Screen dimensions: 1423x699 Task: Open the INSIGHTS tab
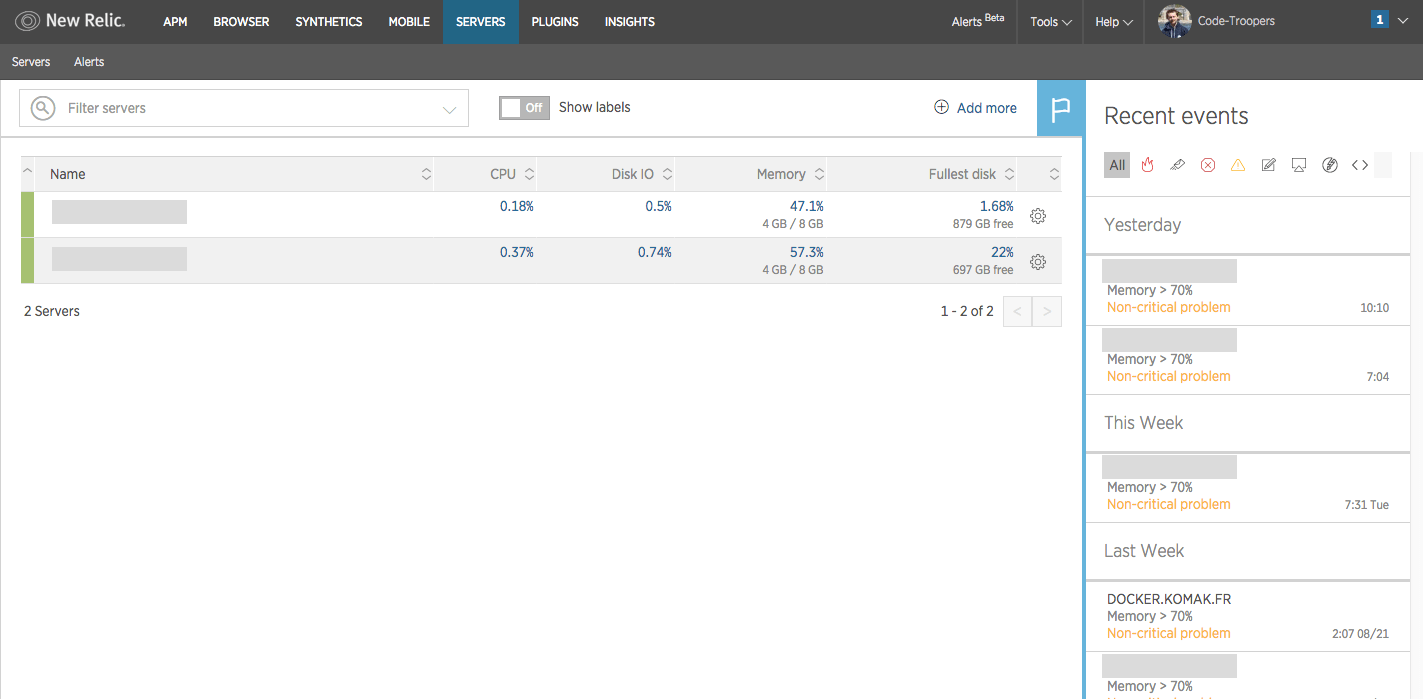[x=629, y=22]
